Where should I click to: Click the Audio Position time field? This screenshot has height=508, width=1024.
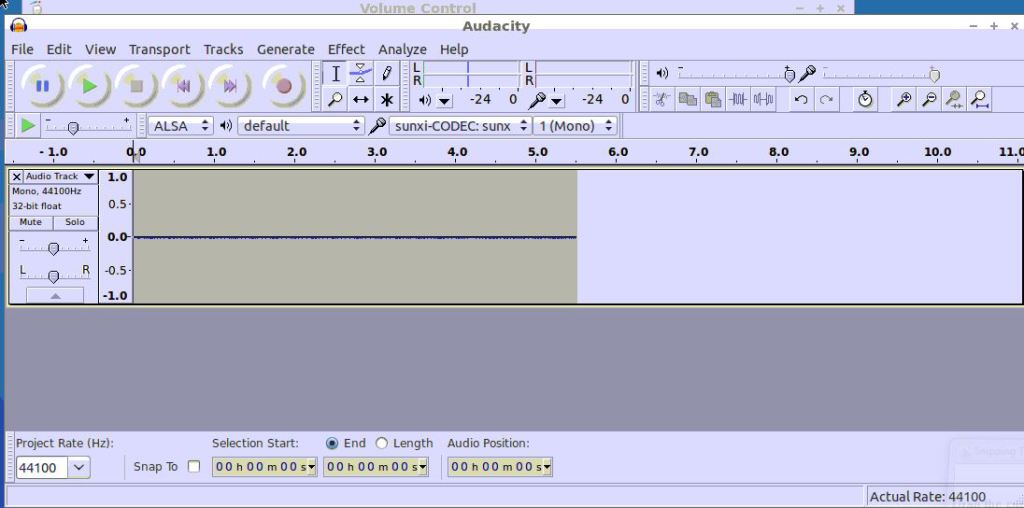point(500,467)
